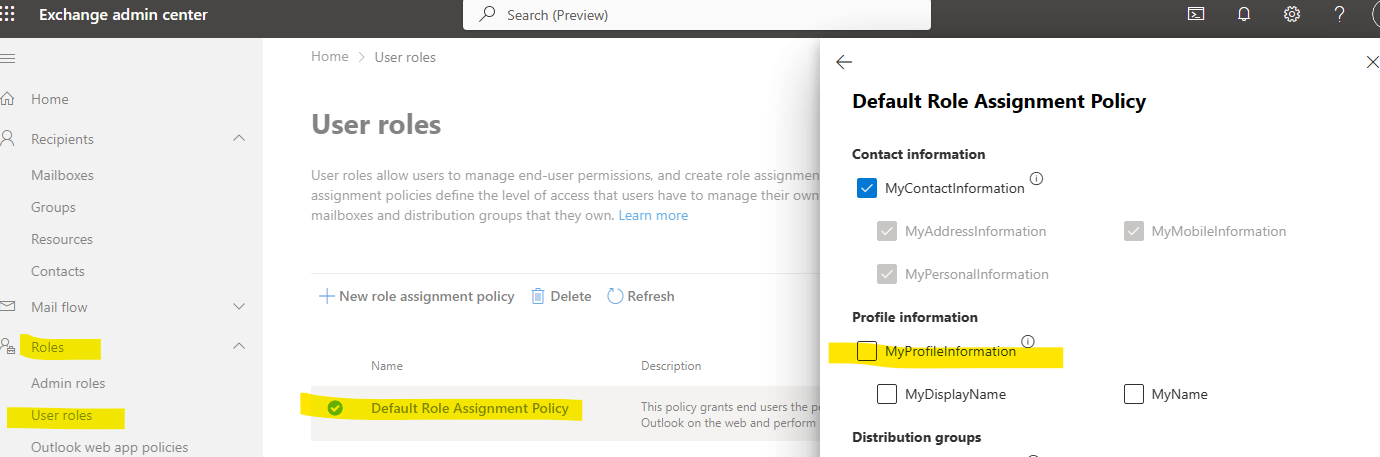Click the Home breadcrumb link
The image size is (1380, 457).
click(x=330, y=57)
